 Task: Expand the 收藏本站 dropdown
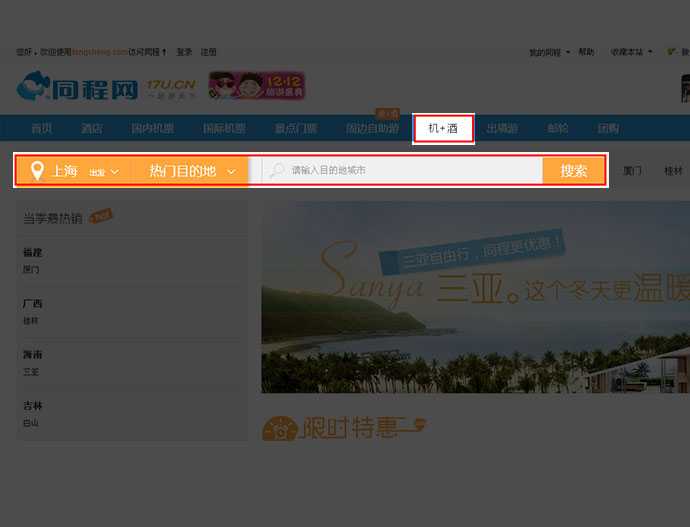pyautogui.click(x=631, y=52)
